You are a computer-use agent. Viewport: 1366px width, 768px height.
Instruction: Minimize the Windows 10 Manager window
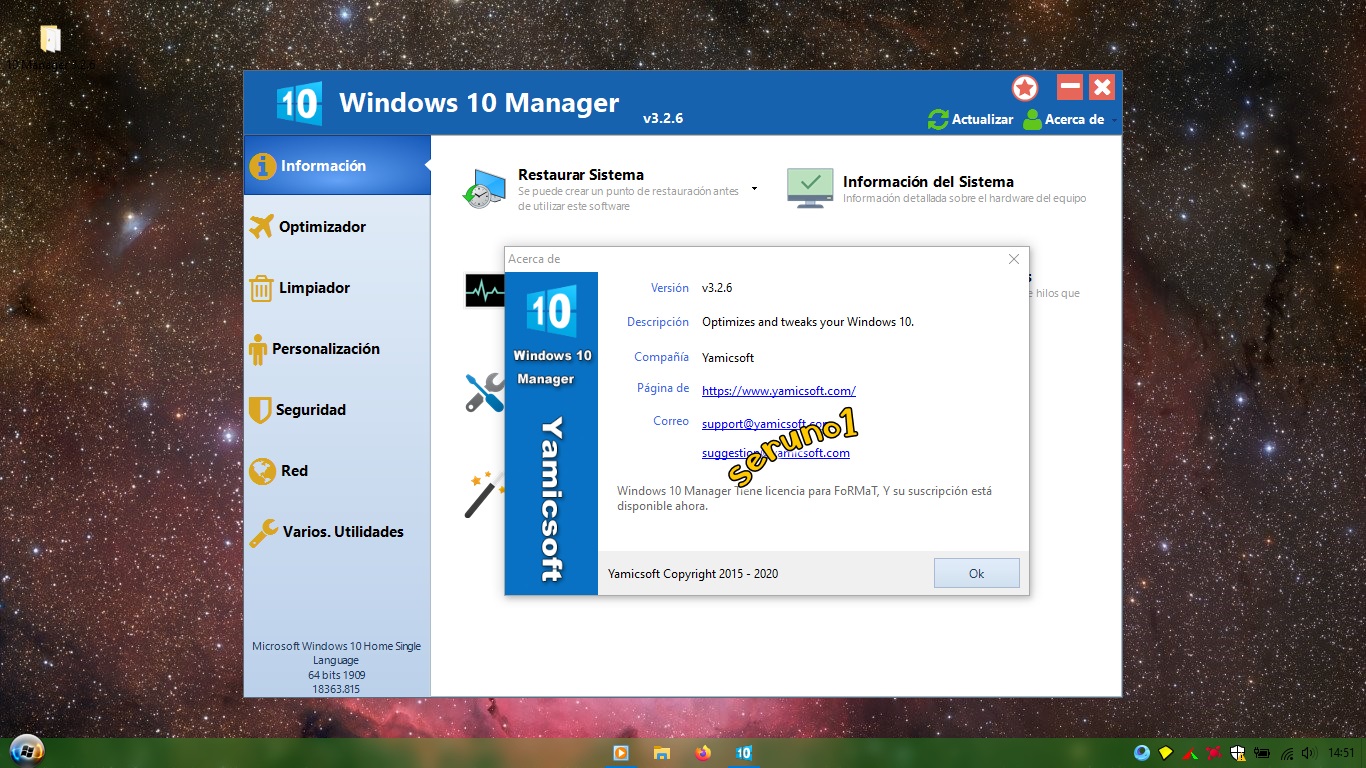pyautogui.click(x=1070, y=87)
